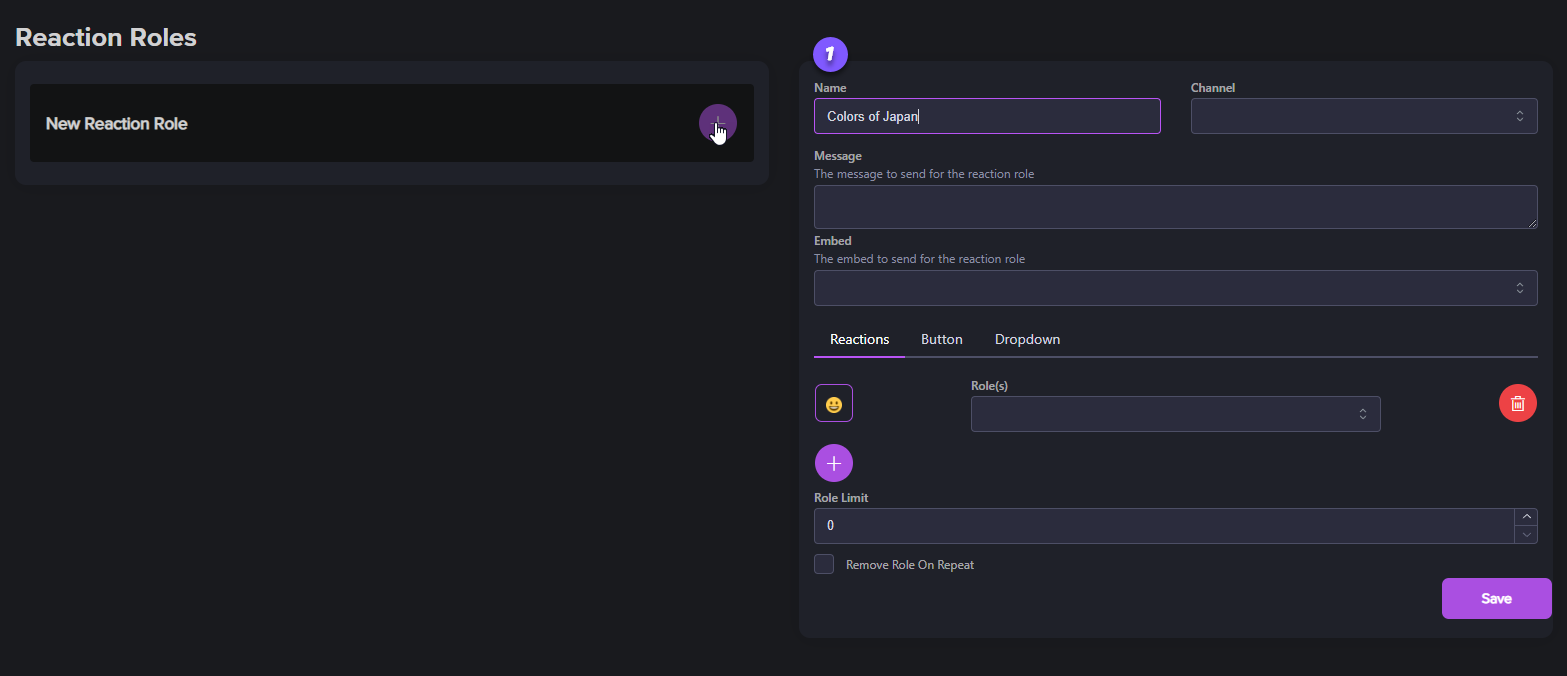1567x676 pixels.
Task: Open the Channel dropdown
Action: 1363,116
